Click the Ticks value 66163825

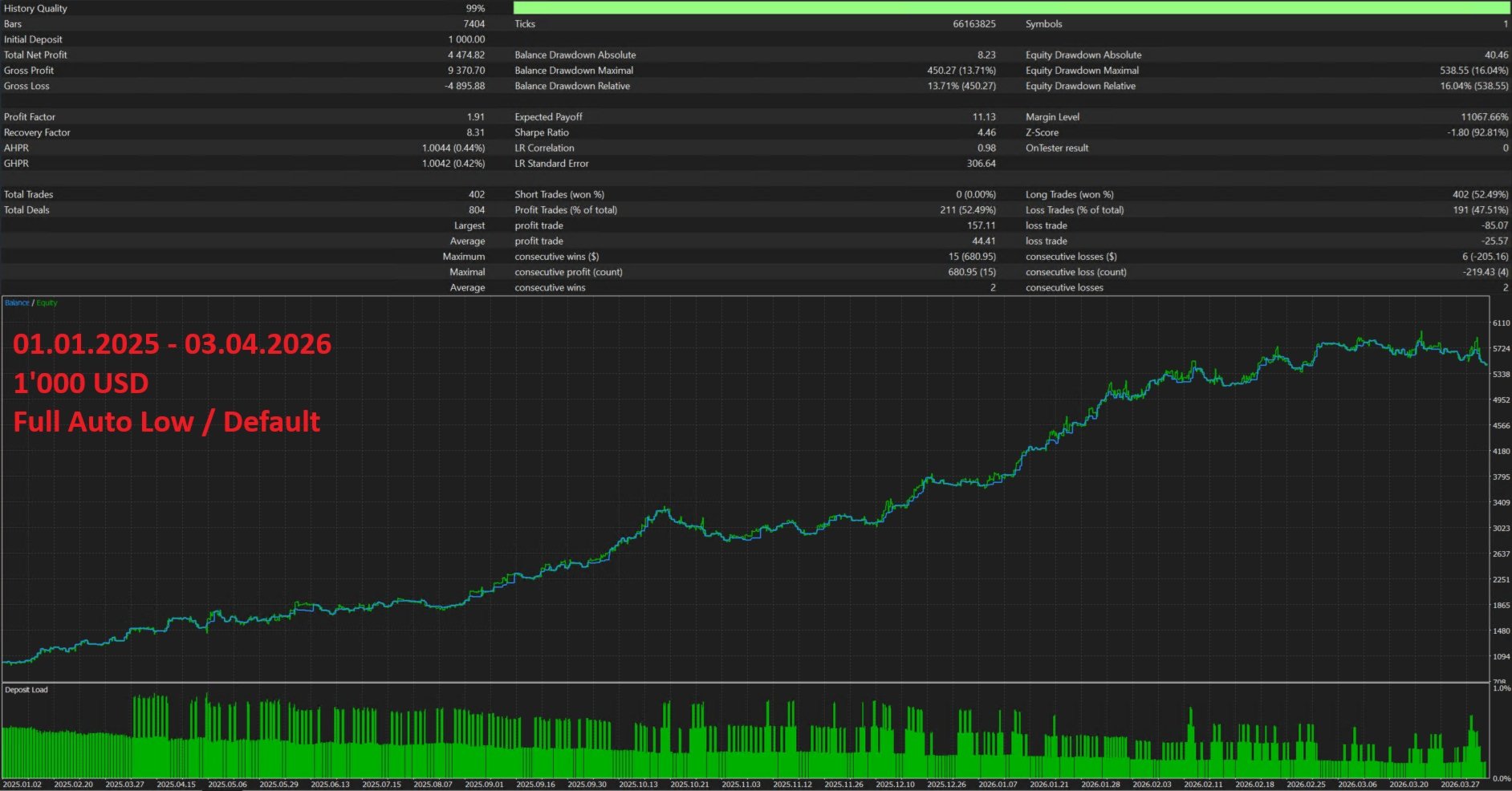(974, 24)
